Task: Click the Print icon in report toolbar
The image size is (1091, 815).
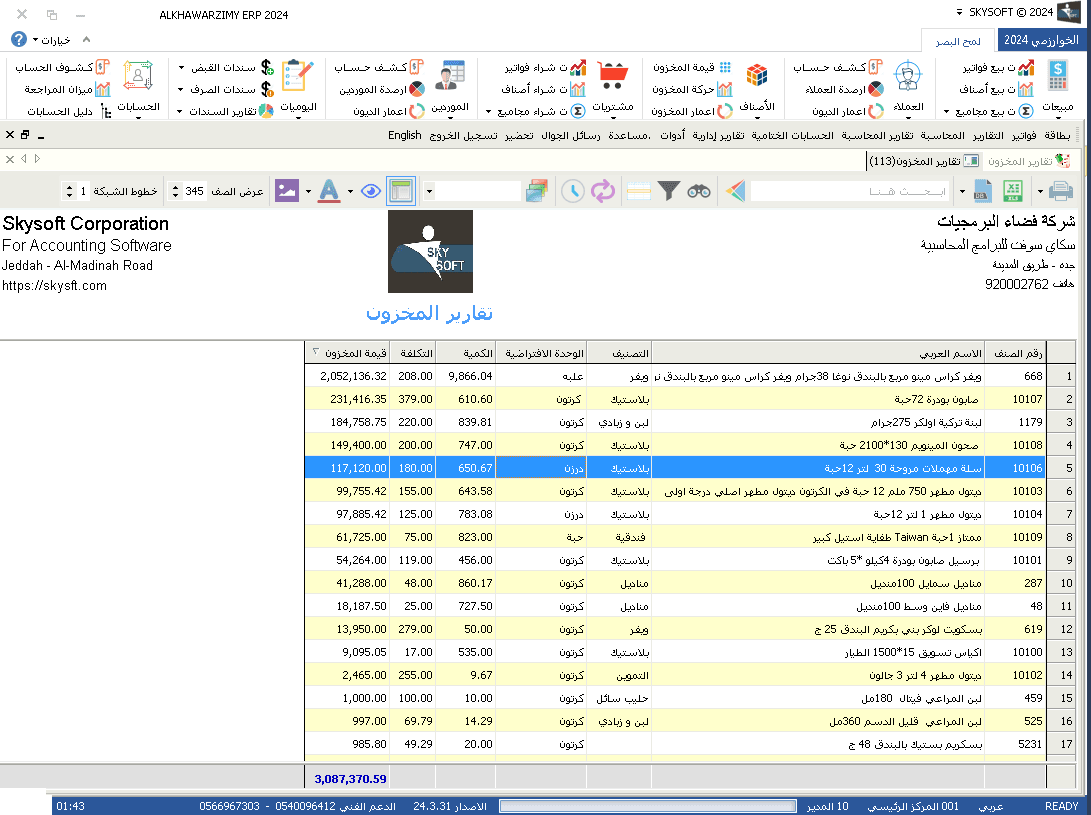Action: click(1060, 190)
